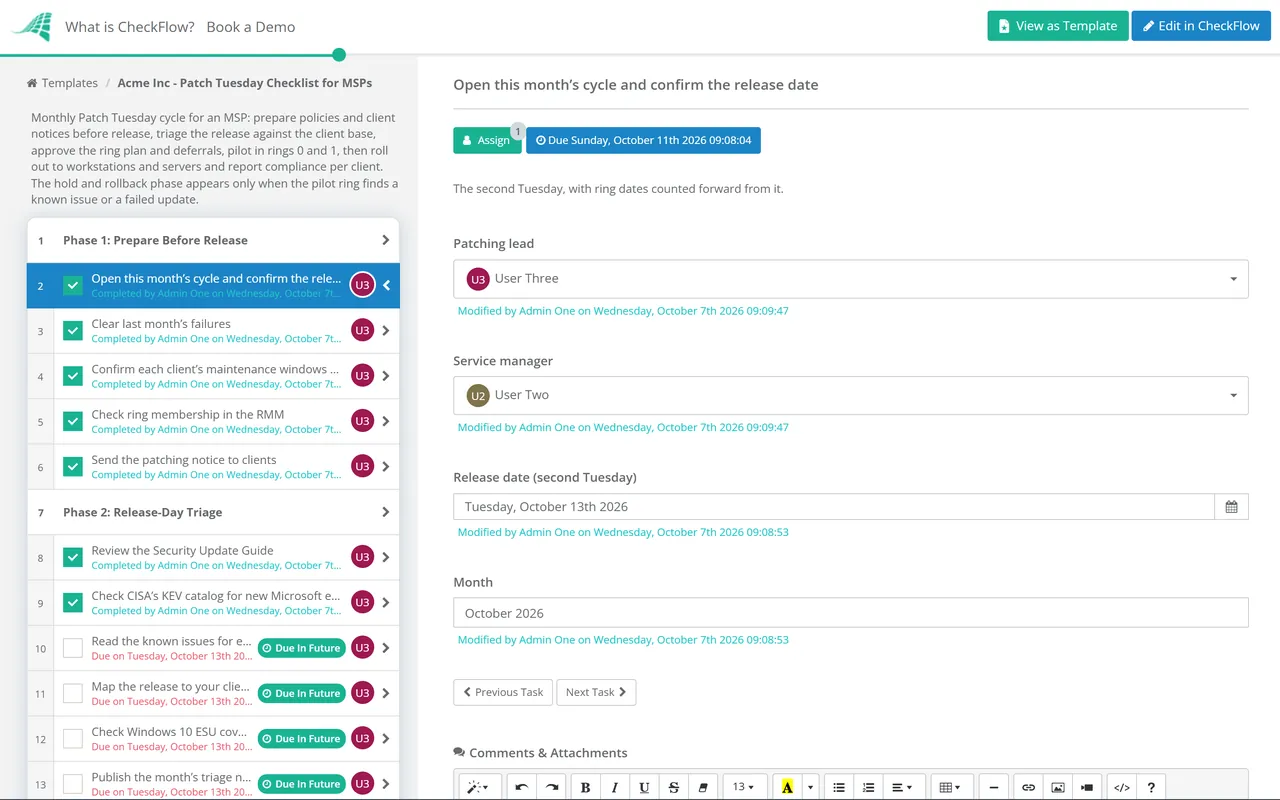Open the highlight color picker arrow

tap(810, 787)
